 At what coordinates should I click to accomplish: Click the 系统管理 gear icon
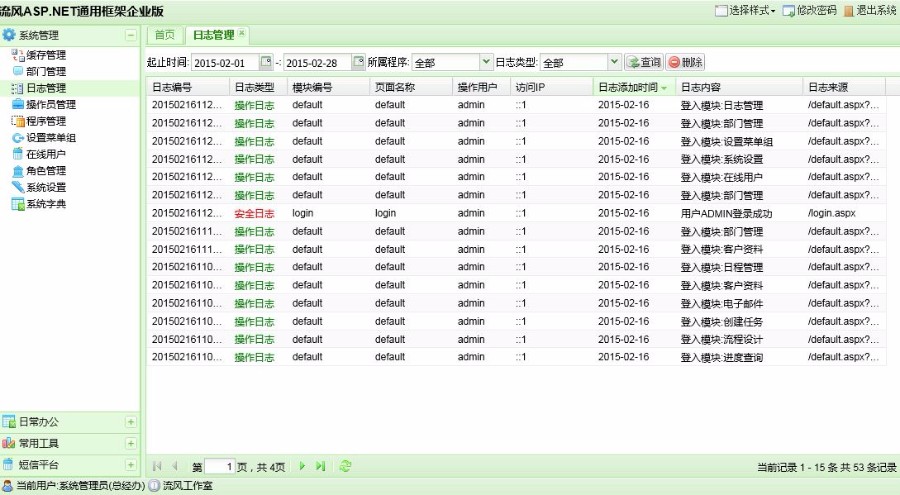tap(9, 35)
